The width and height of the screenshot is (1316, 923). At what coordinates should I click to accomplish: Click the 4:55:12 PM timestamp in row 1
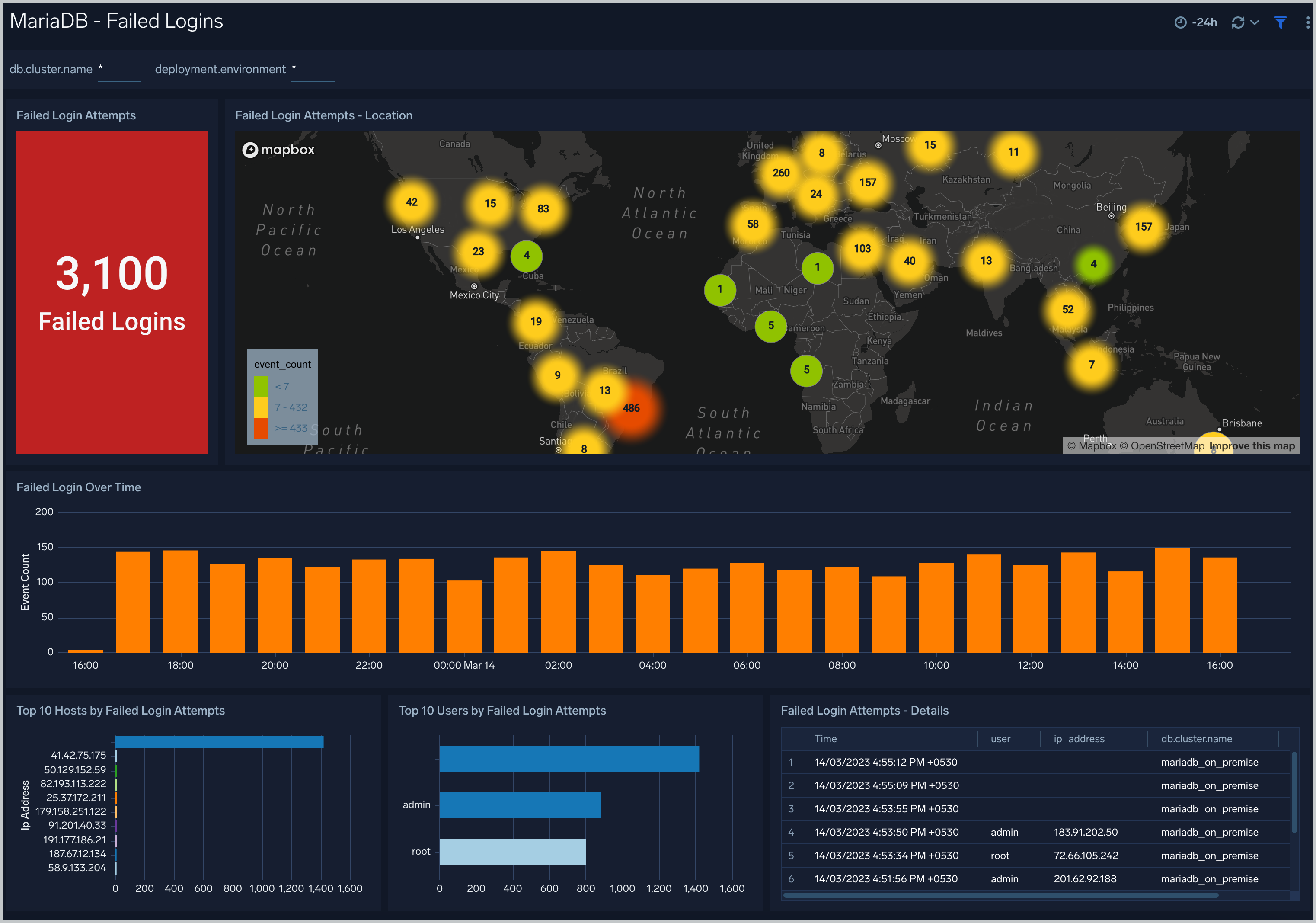[x=885, y=762]
